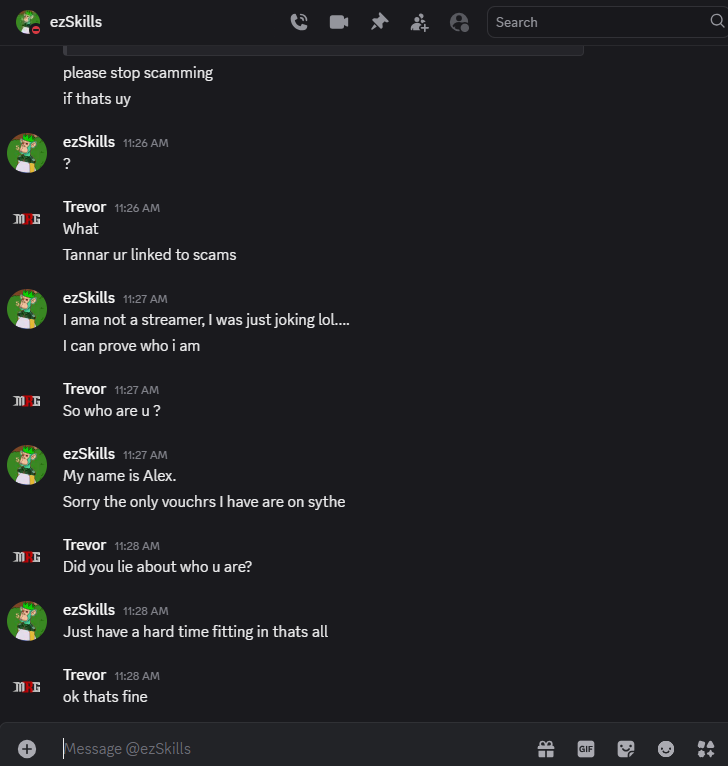Open the apps launcher icon
This screenshot has height=766, width=728.
click(706, 748)
